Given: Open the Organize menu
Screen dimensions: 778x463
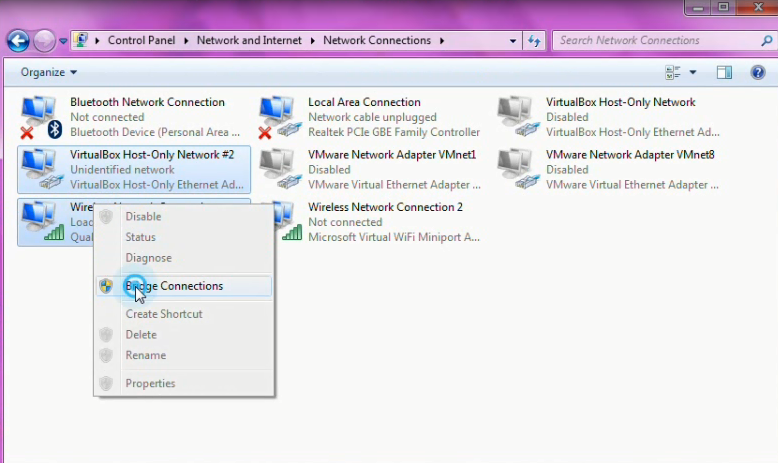Looking at the screenshot, I should click(49, 72).
